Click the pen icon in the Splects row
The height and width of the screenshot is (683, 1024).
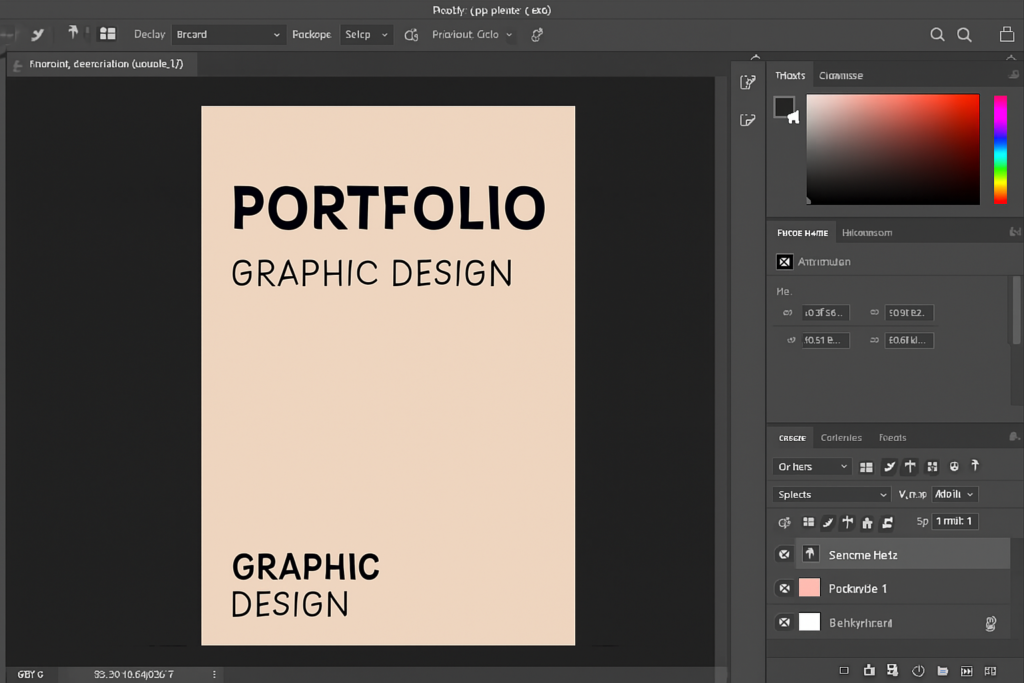pos(827,522)
